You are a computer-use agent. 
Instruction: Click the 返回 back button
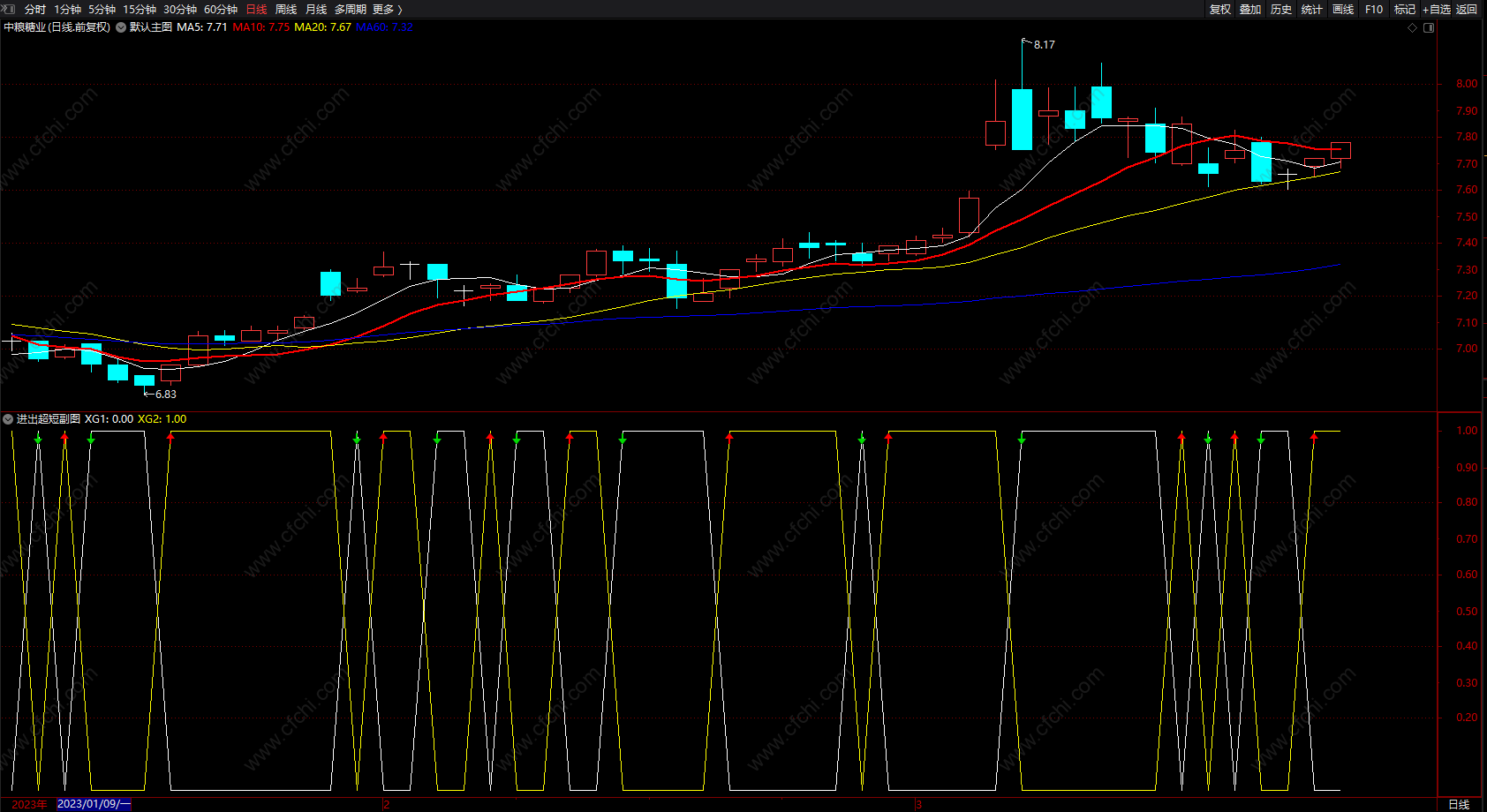pos(1467,10)
